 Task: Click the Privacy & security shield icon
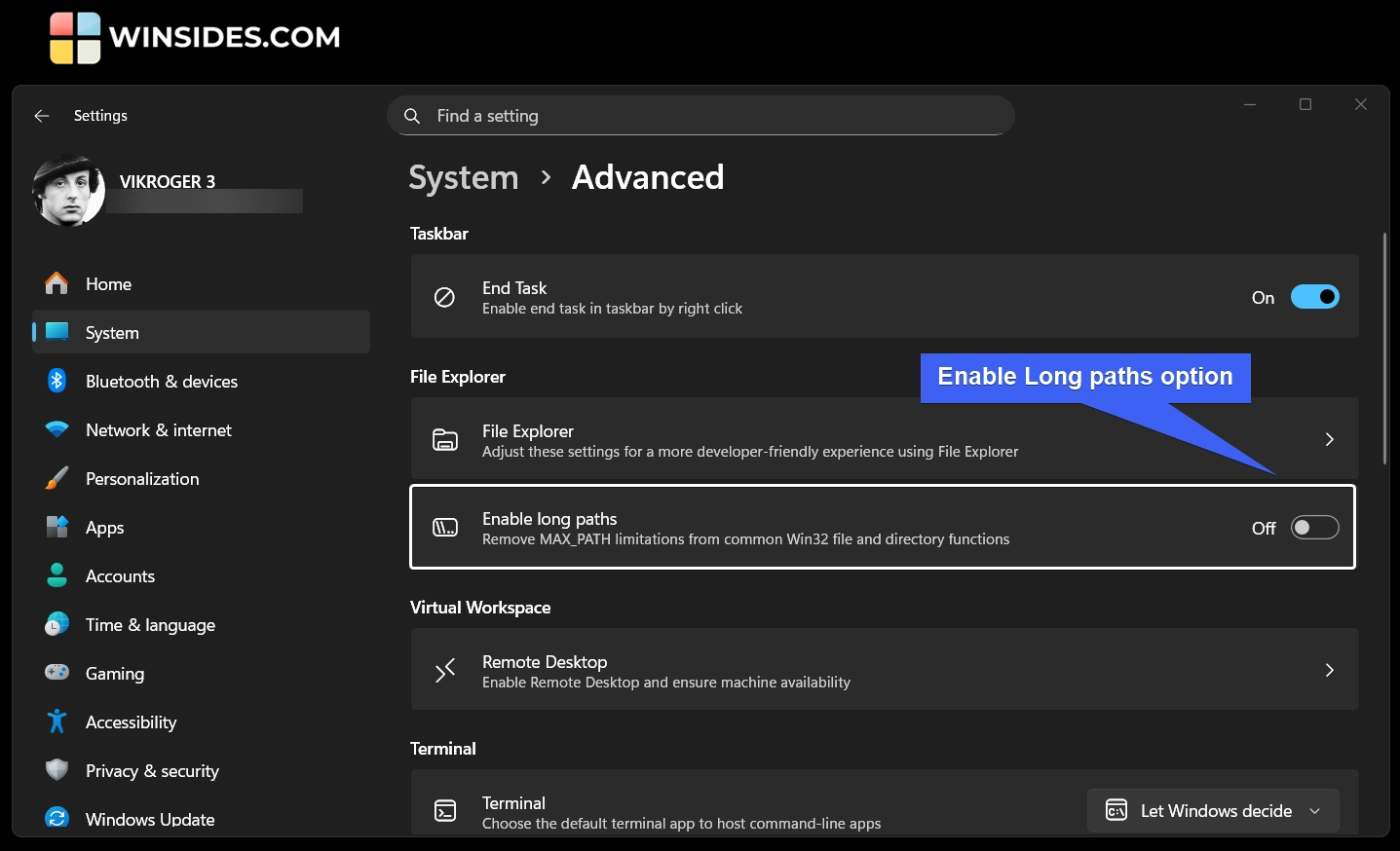tap(57, 770)
